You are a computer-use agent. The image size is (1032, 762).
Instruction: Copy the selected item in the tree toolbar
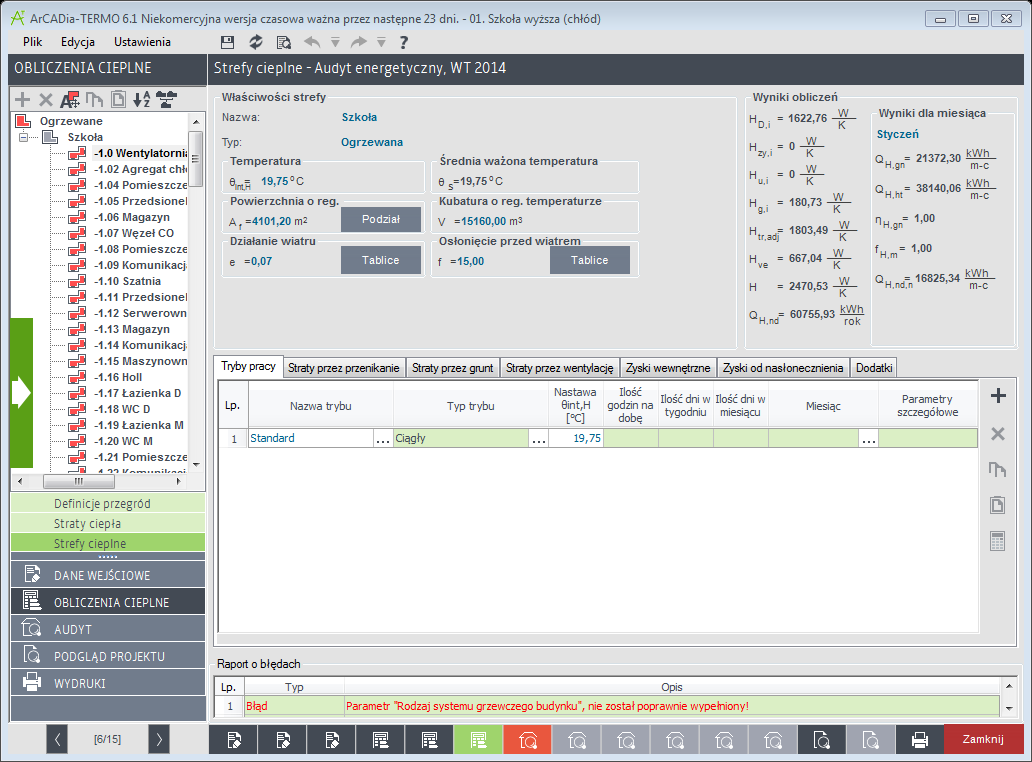94,99
